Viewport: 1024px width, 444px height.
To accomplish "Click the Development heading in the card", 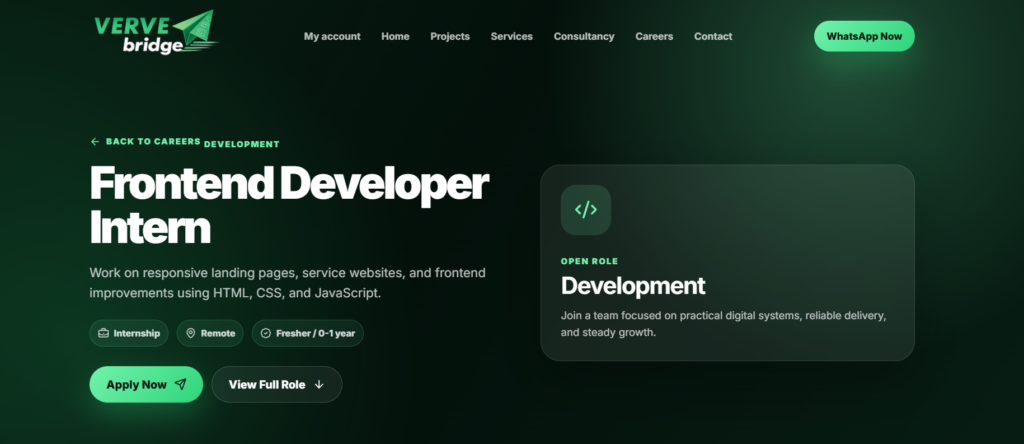I will pyautogui.click(x=633, y=286).
